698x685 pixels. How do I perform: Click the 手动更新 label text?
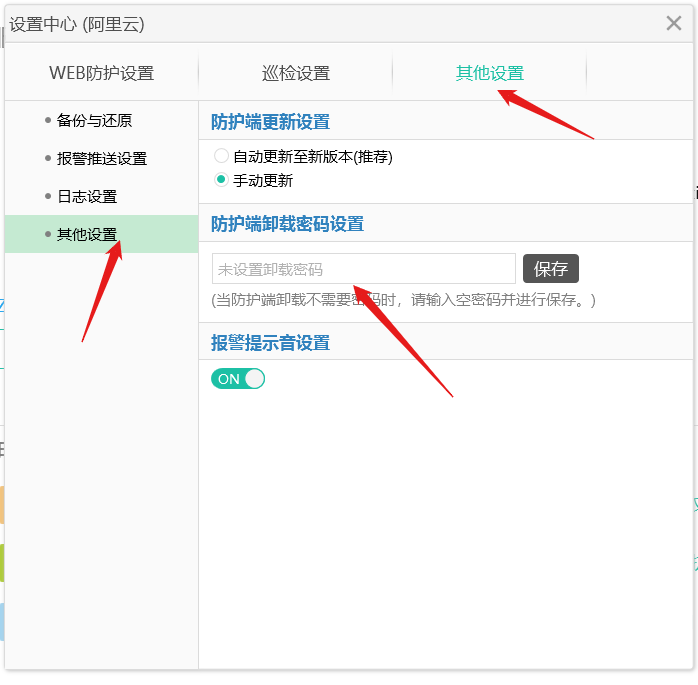263,180
